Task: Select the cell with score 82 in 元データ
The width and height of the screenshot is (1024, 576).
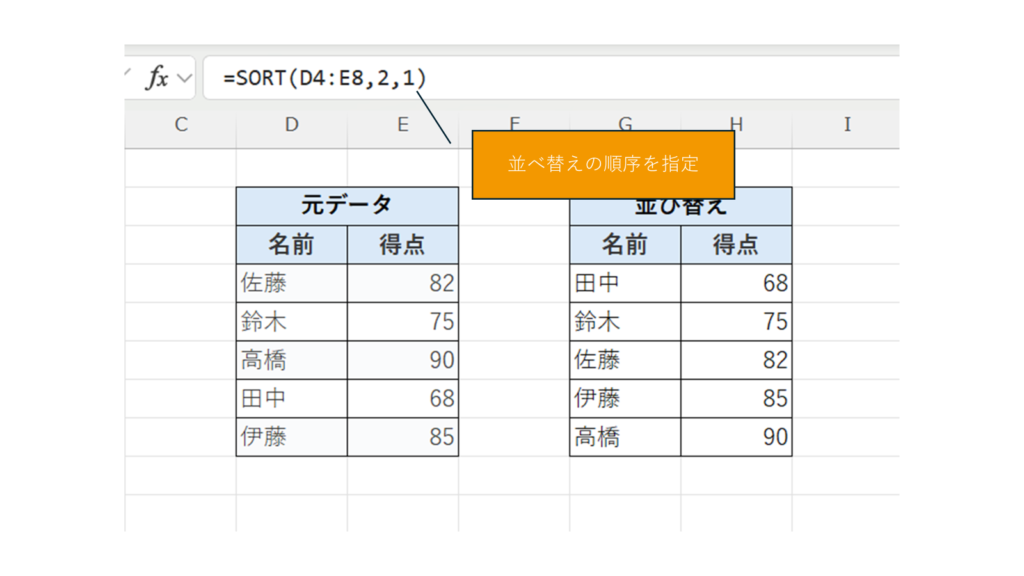Action: (x=402, y=283)
